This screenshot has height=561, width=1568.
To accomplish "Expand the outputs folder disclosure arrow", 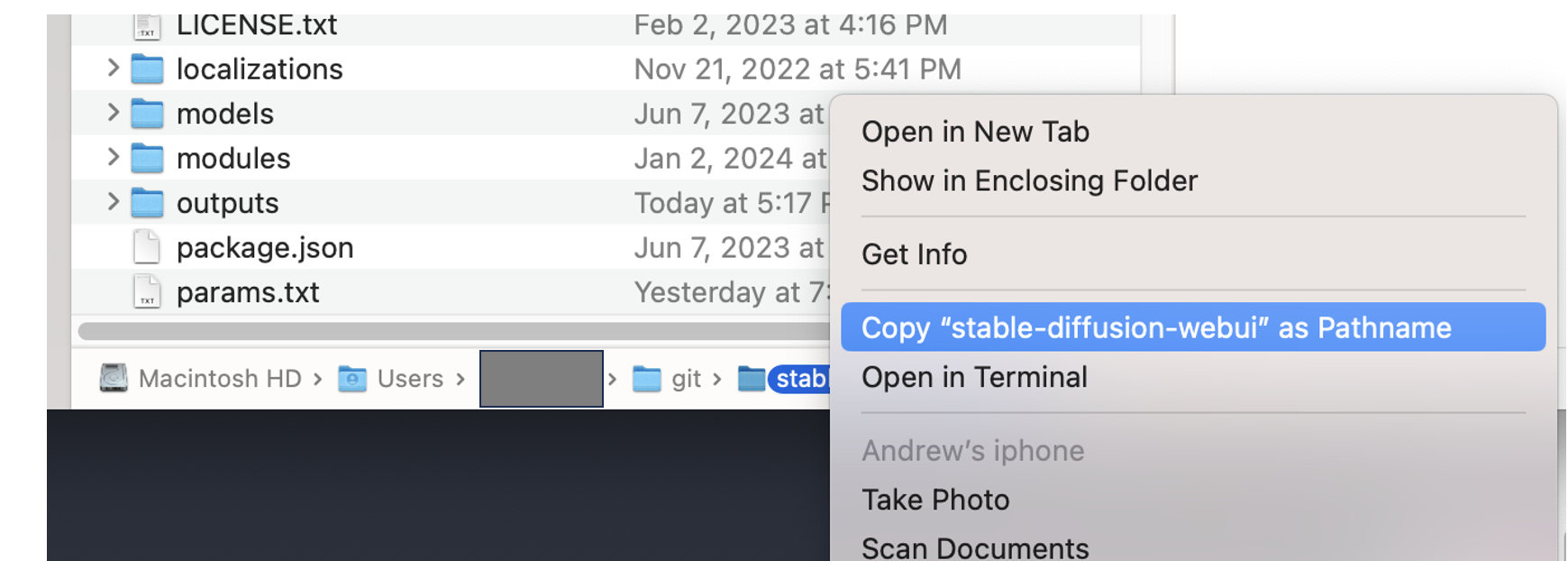I will pos(113,202).
